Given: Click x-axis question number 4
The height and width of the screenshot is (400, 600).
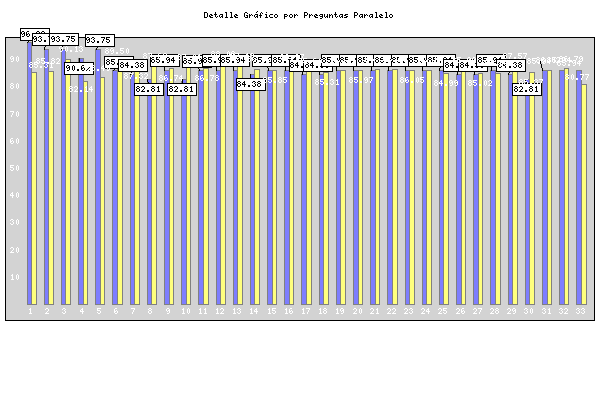Looking at the screenshot, I should tap(82, 311).
